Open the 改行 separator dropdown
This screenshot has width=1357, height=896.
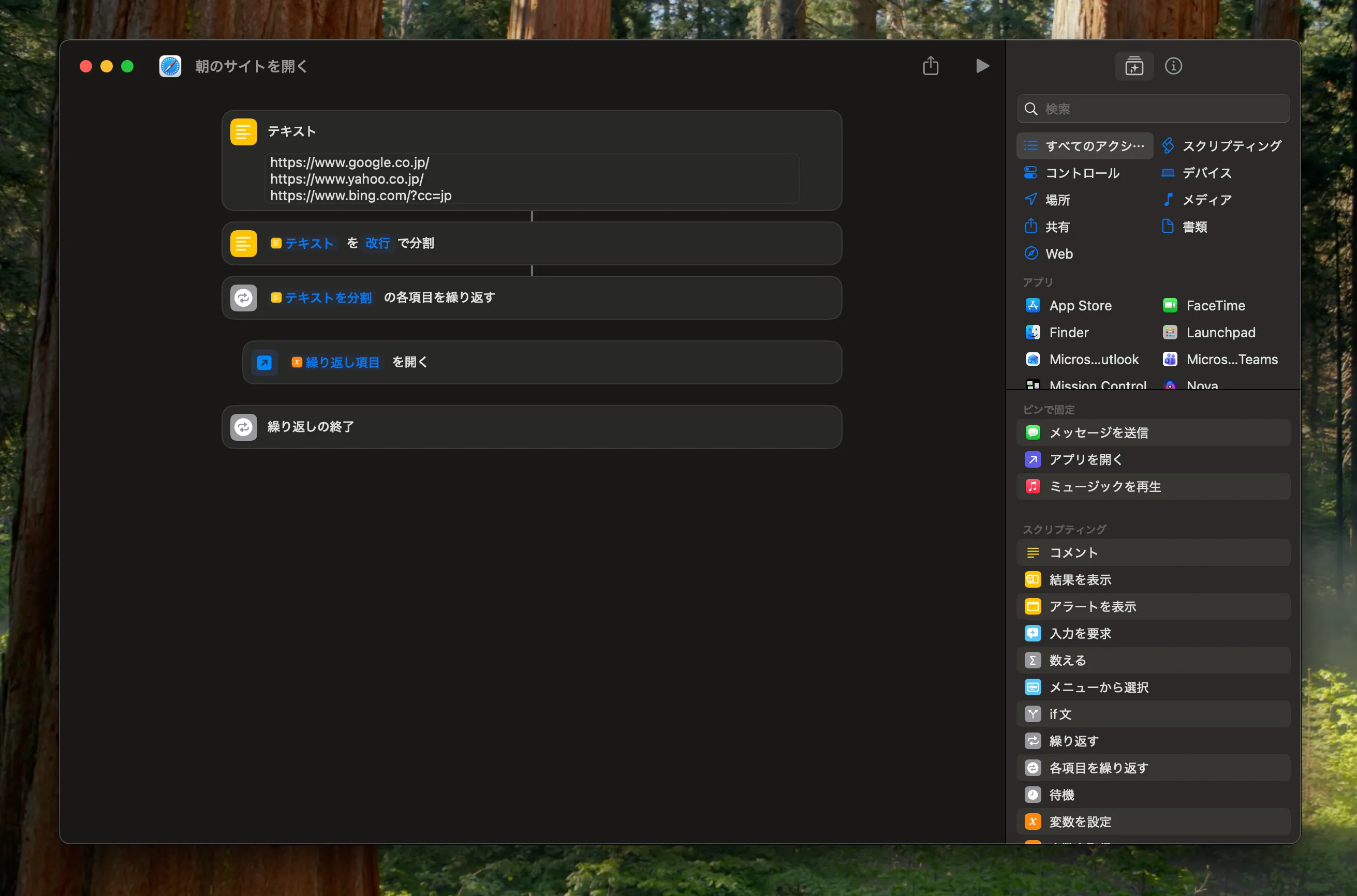tap(377, 244)
